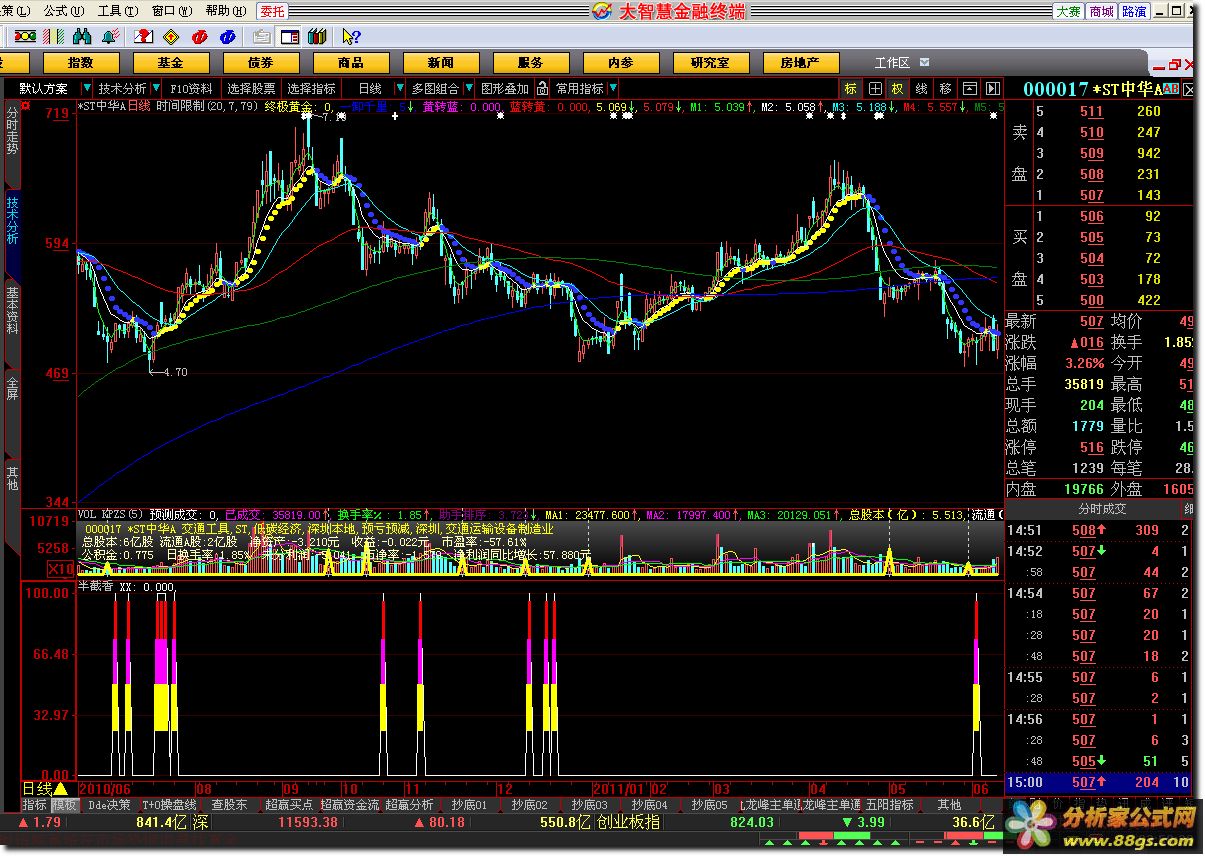Image resolution: width=1205 pixels, height=856 pixels.
Task: Open the alarm bell alert tool
Action: click(x=109, y=37)
